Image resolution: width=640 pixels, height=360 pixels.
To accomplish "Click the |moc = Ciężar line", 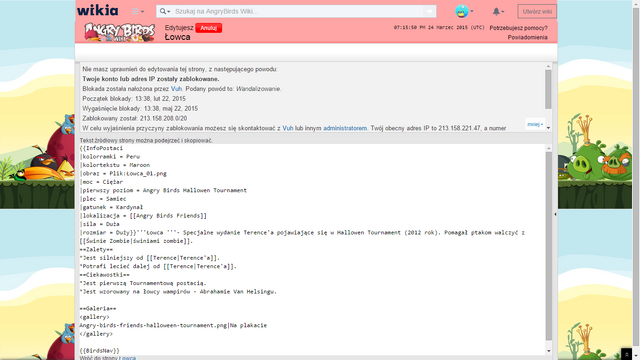I will [x=101, y=182].
